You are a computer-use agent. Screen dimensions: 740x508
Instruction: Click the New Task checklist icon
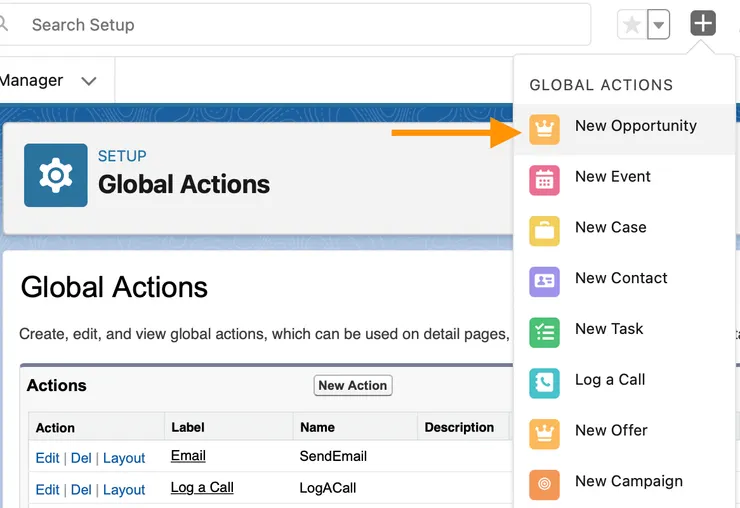pos(544,332)
